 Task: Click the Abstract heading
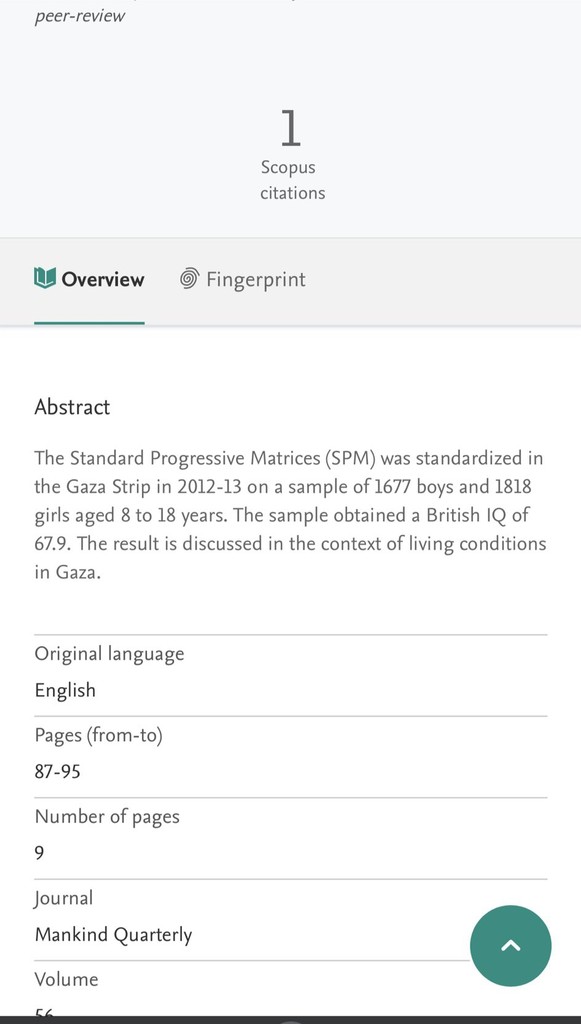72,407
